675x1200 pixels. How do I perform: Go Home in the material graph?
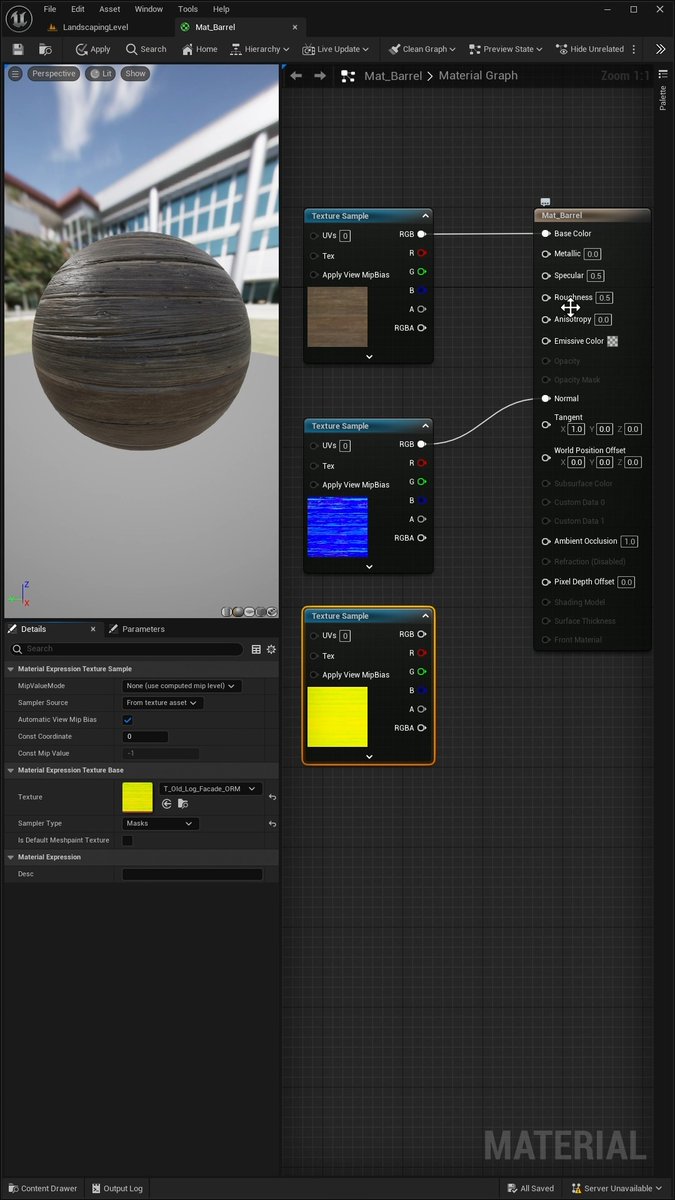pos(199,49)
